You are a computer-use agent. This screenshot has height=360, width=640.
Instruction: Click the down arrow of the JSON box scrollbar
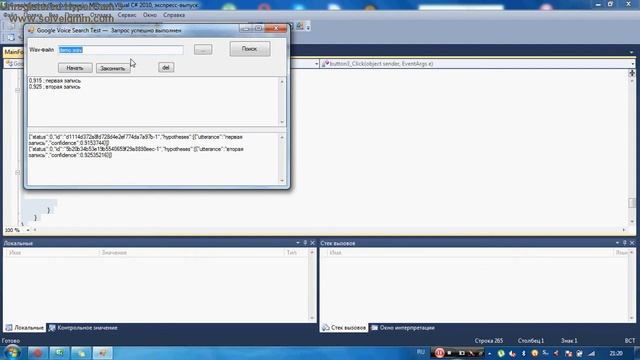pyautogui.click(x=282, y=180)
